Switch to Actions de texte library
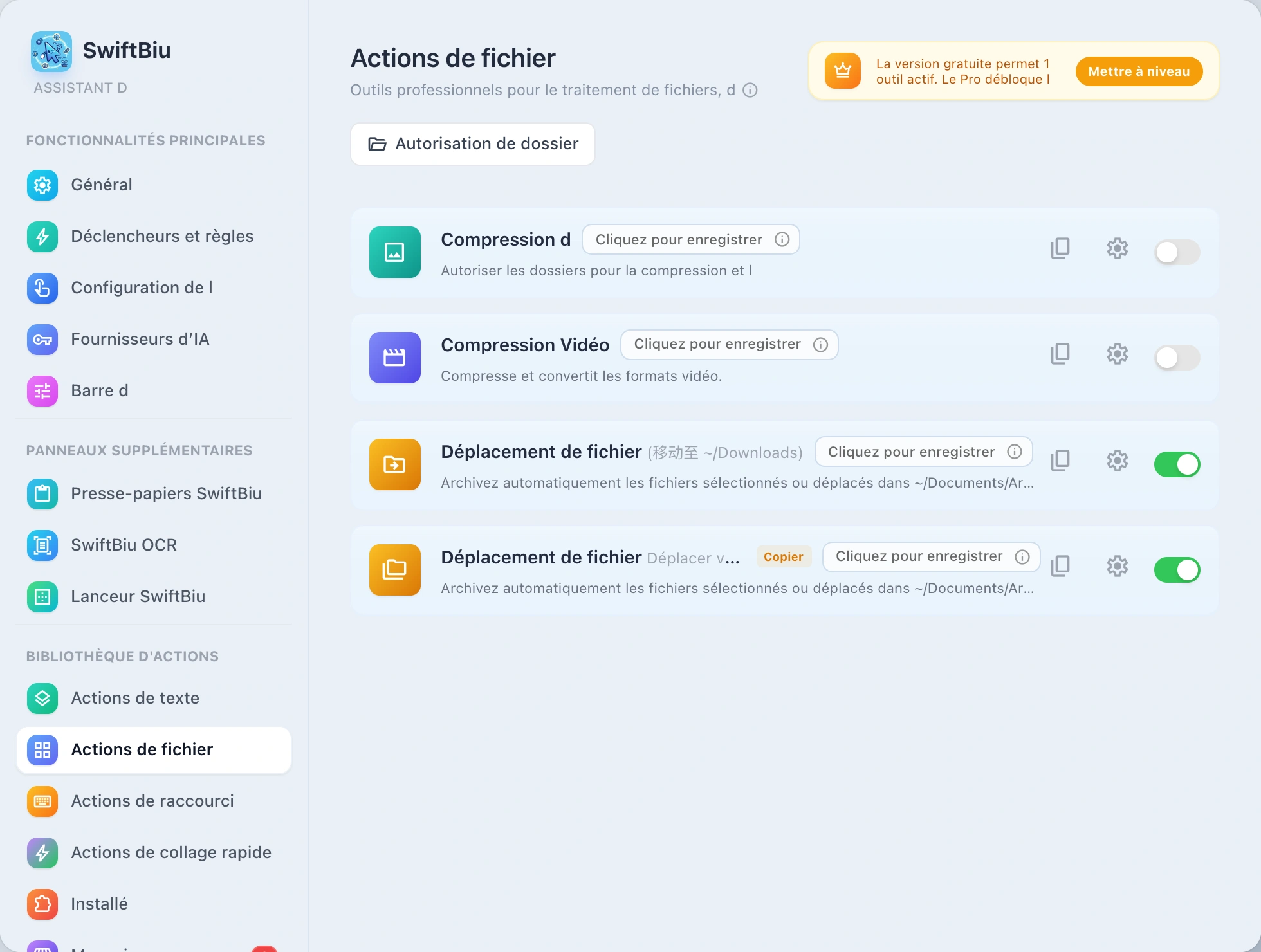This screenshot has height=952, width=1261. 153,699
